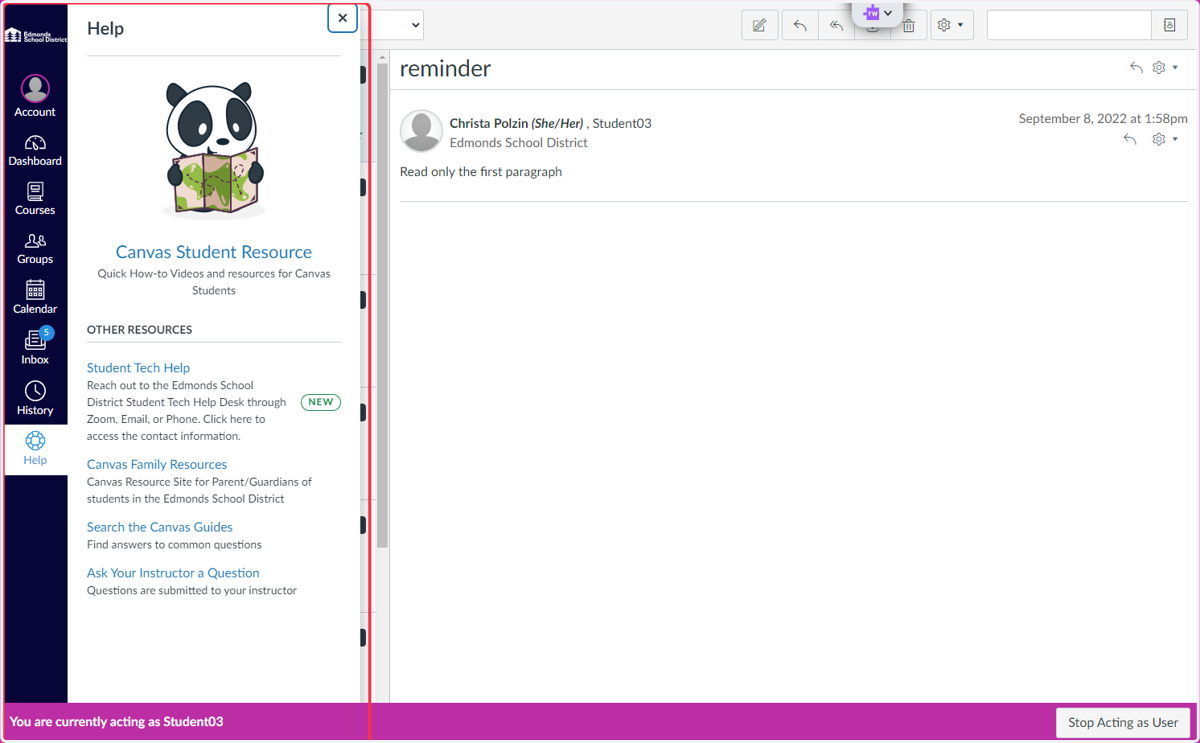Open Canvas Family Resources link
The image size is (1200, 743).
[157, 464]
